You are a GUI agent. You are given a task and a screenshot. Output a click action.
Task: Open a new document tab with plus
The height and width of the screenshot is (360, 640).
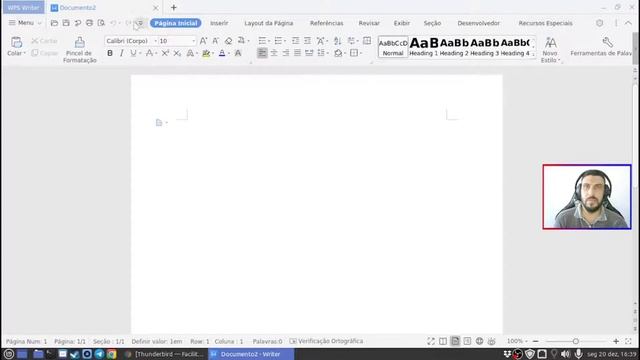coord(173,7)
